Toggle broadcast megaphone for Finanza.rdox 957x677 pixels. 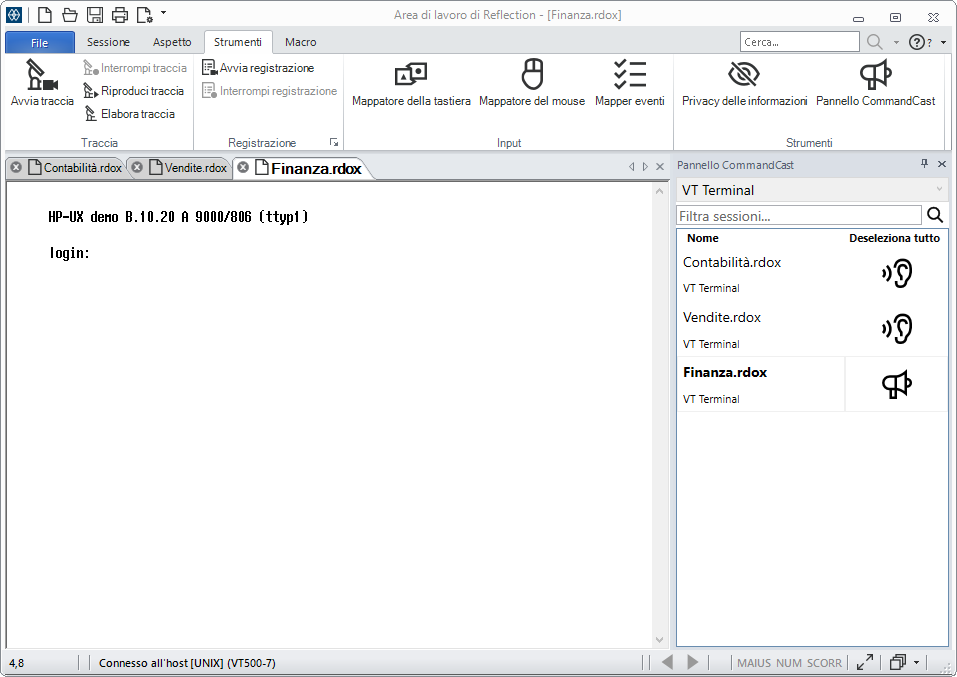click(x=897, y=384)
